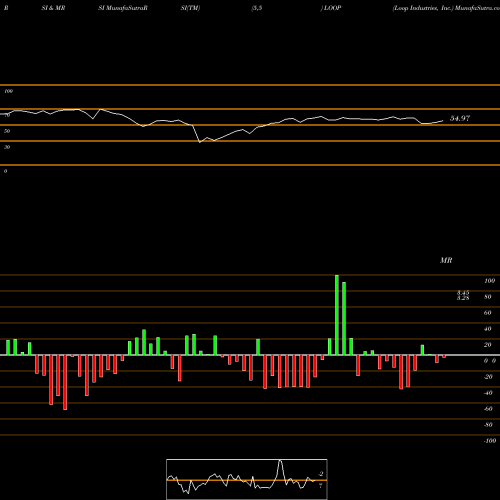Click the MR axis label -100
Screen dimensions: 500x500
click(489, 441)
